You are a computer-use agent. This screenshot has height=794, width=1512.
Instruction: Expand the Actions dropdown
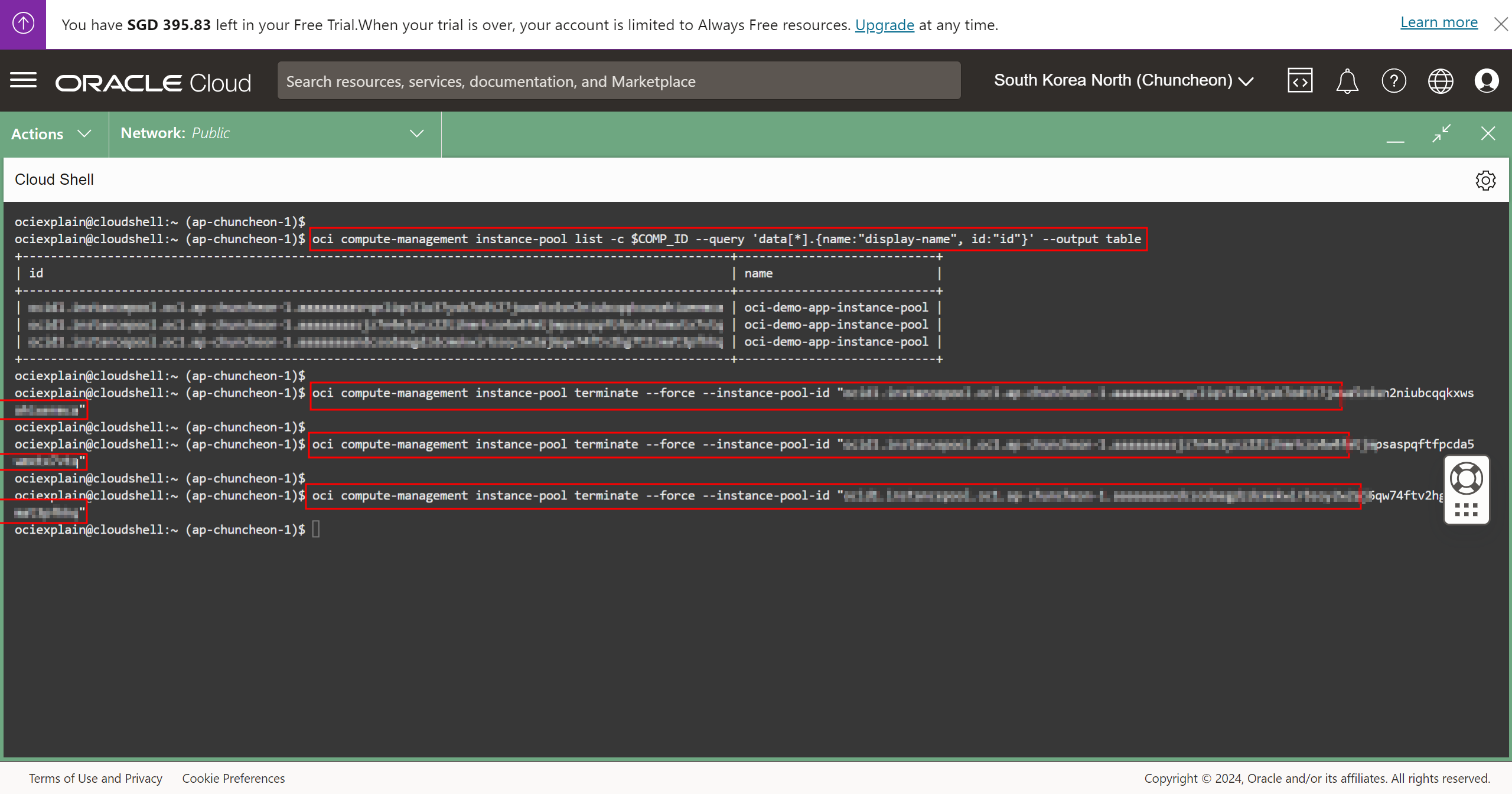click(x=52, y=134)
